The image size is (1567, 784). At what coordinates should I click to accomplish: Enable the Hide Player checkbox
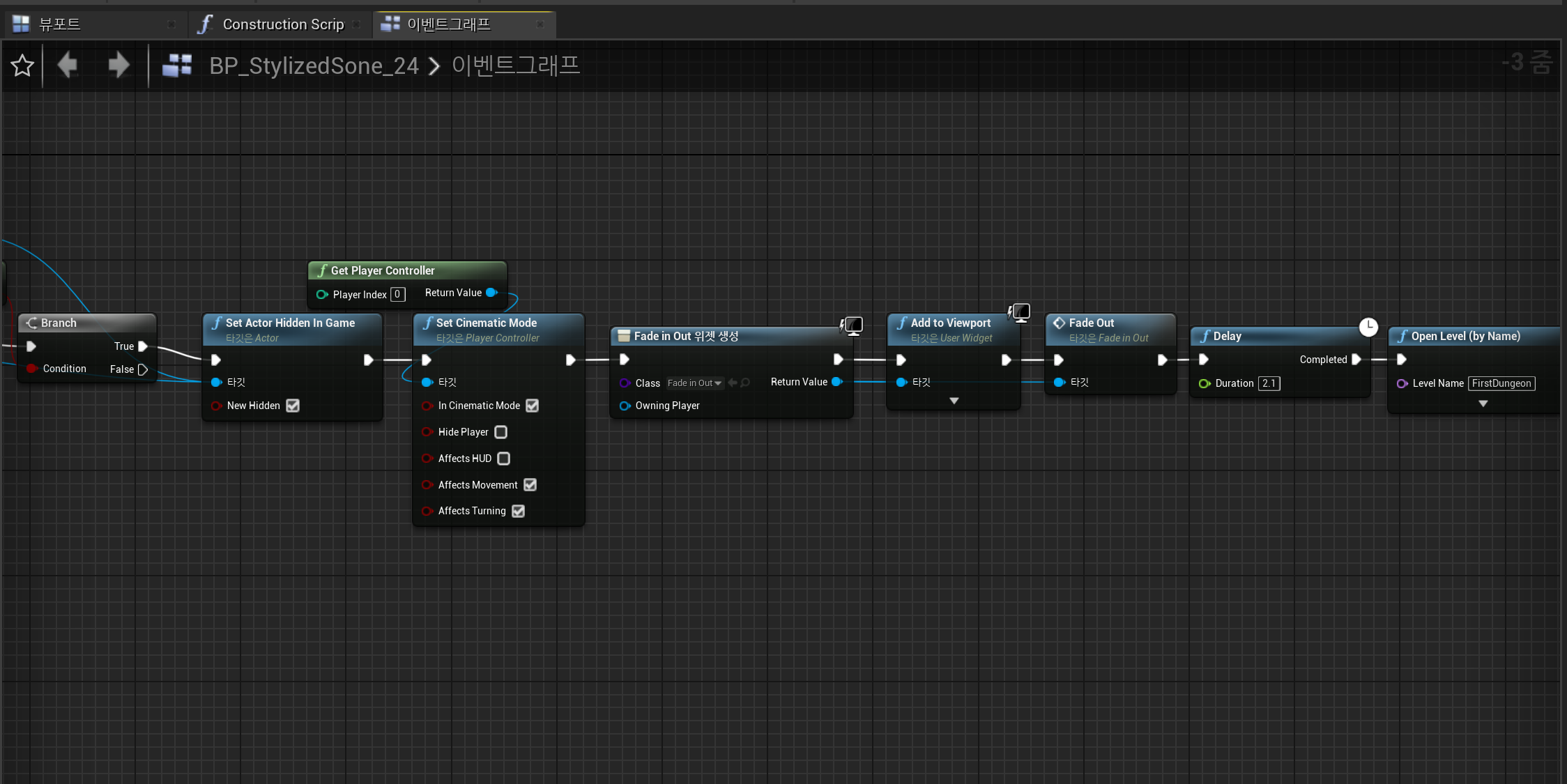(x=500, y=432)
